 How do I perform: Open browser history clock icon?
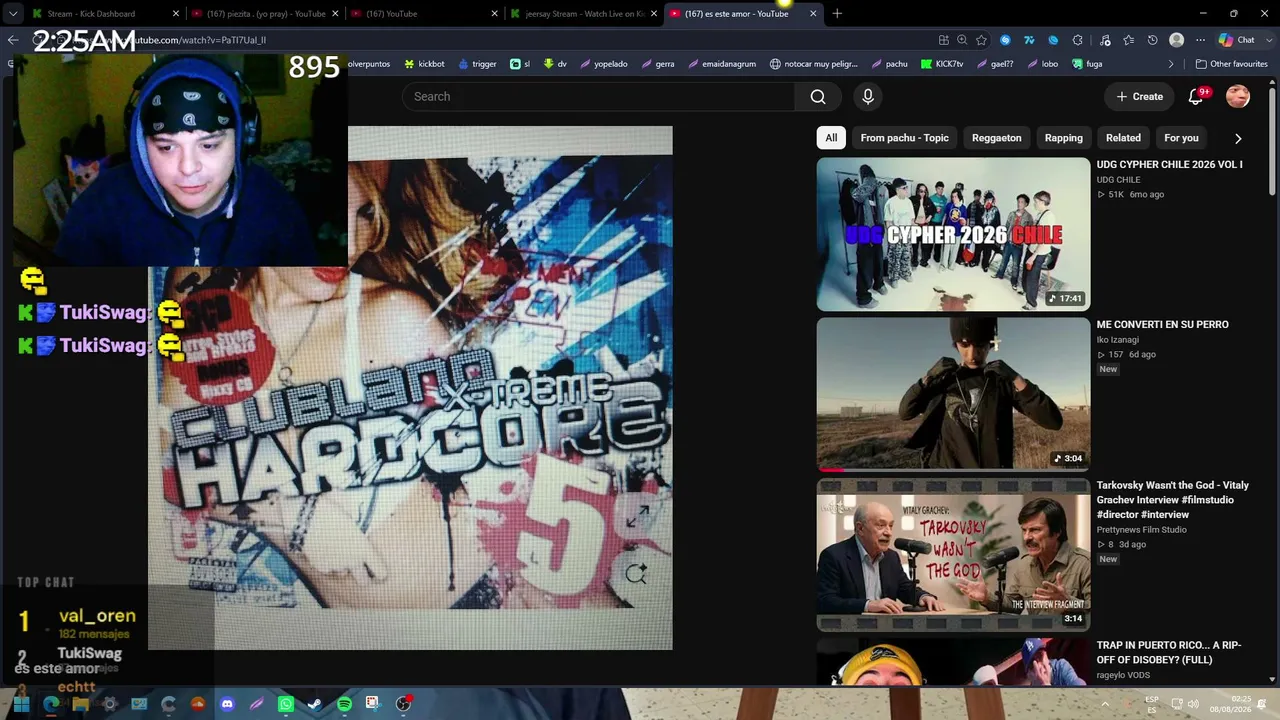tap(1152, 40)
